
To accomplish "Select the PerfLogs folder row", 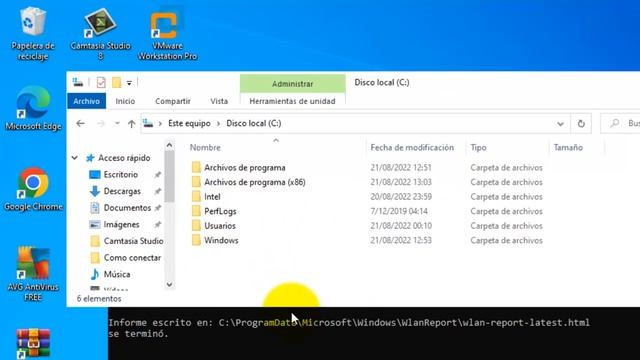I will (x=220, y=211).
